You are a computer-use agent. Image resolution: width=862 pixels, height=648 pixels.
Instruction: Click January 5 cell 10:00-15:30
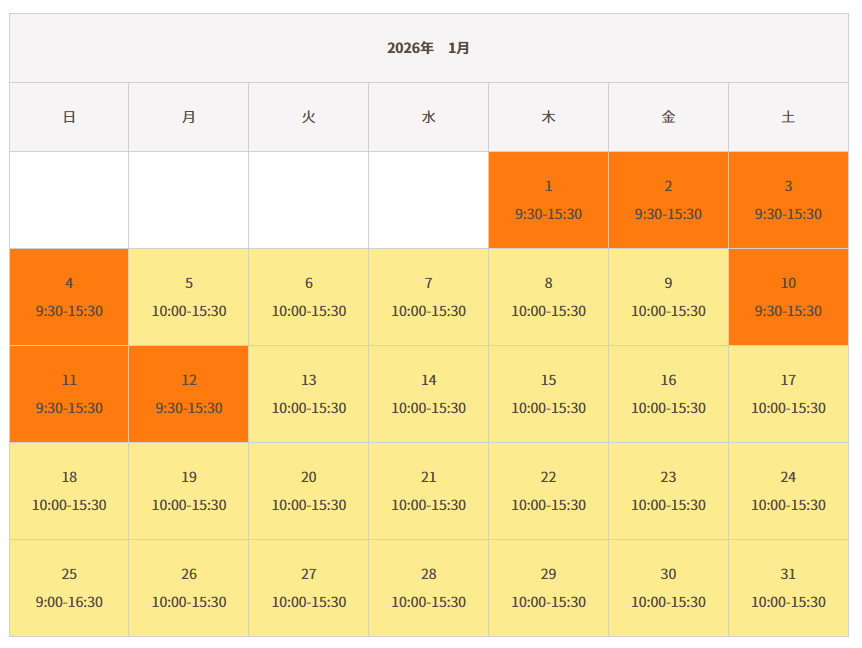189,297
